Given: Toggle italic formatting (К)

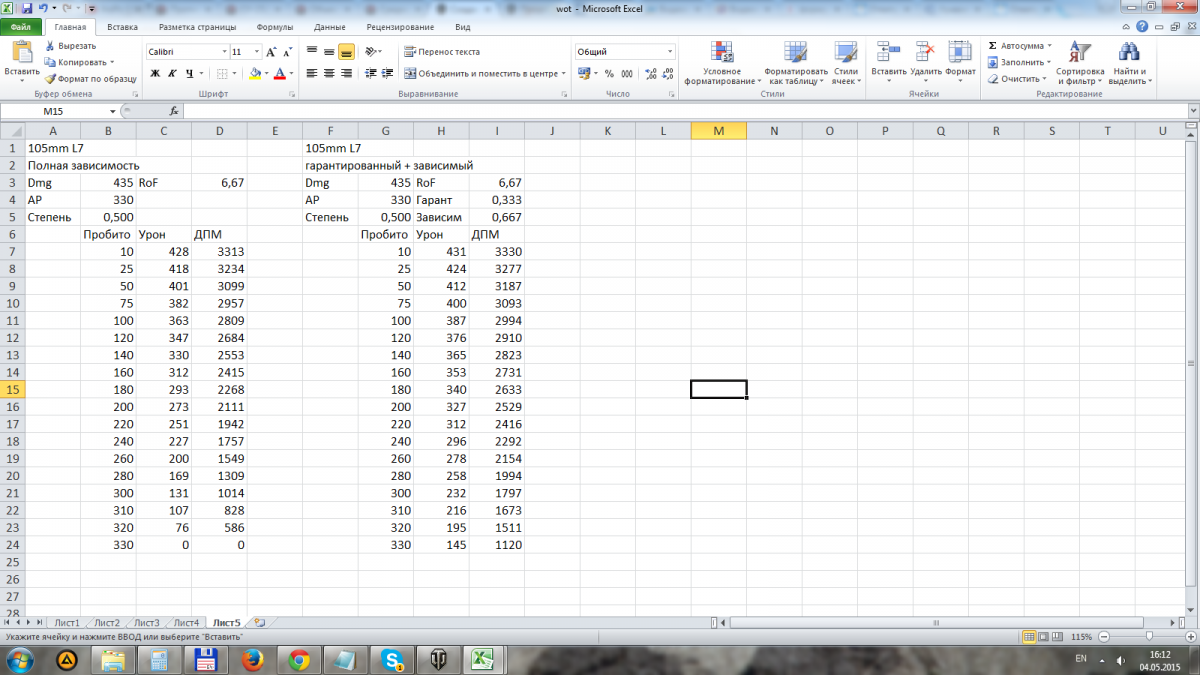Looking at the screenshot, I should tap(172, 73).
